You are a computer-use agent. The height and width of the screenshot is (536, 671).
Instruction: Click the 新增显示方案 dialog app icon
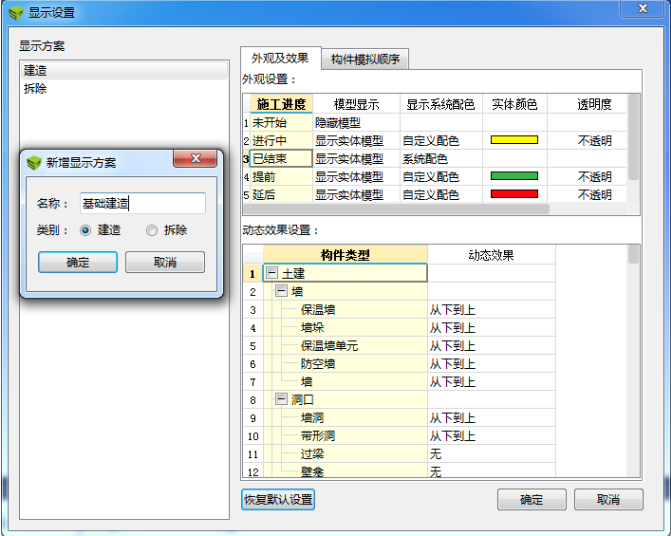(x=34, y=163)
